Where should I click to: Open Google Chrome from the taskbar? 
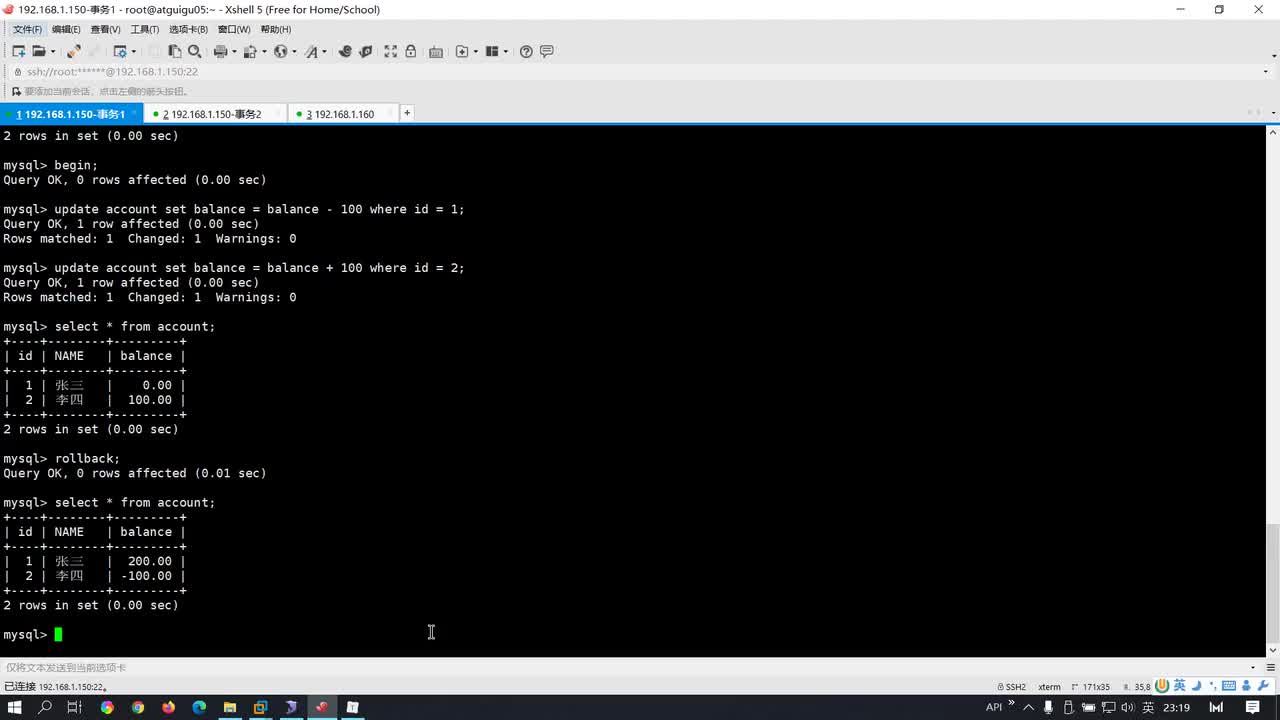(x=138, y=707)
